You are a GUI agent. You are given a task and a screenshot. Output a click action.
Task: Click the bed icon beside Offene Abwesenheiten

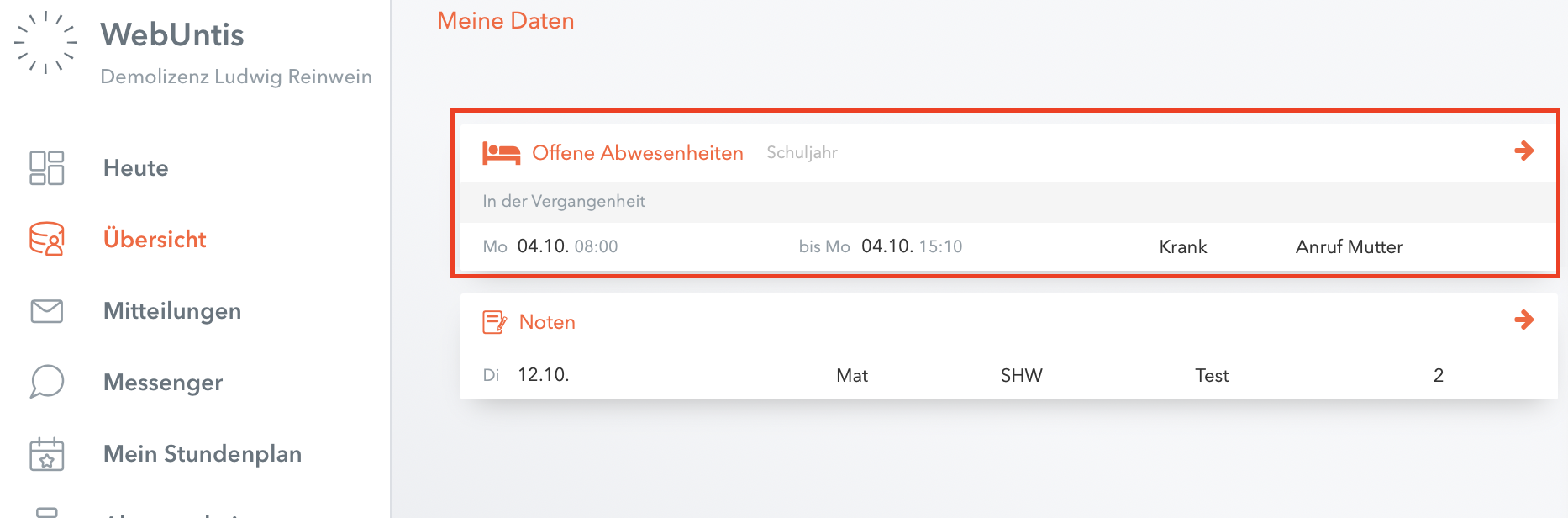pos(501,153)
